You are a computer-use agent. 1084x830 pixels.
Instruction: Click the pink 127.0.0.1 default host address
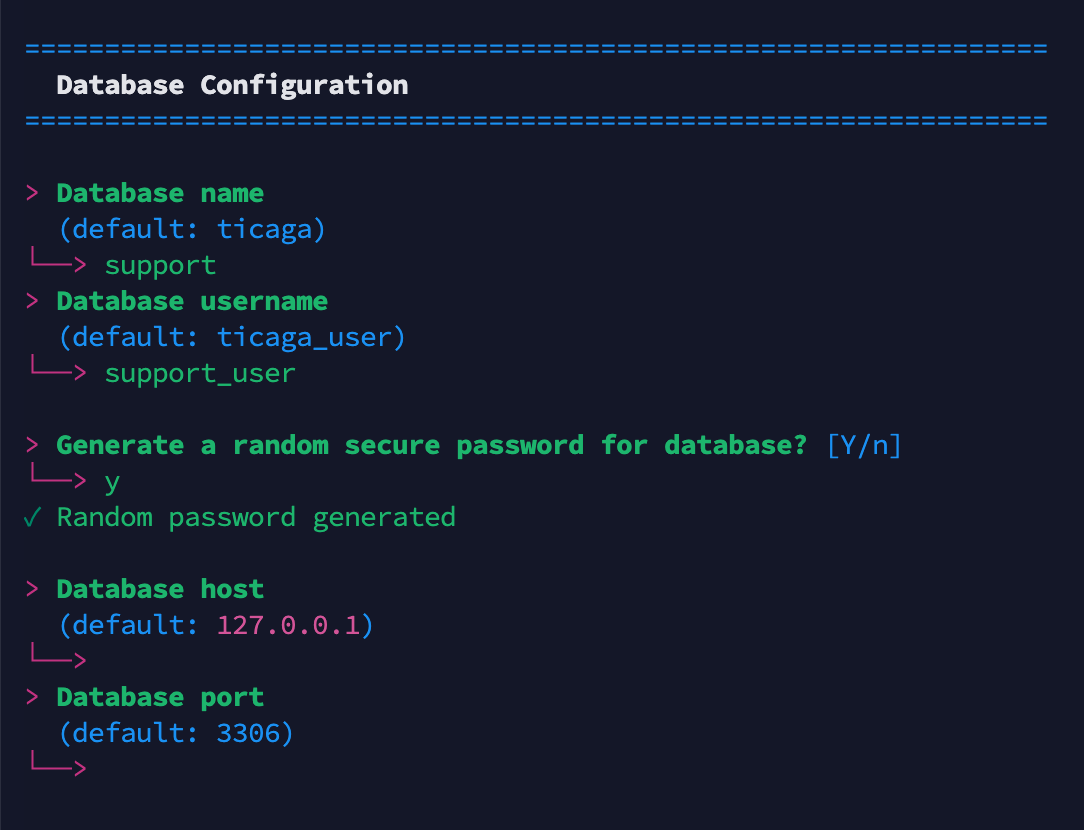click(x=288, y=626)
